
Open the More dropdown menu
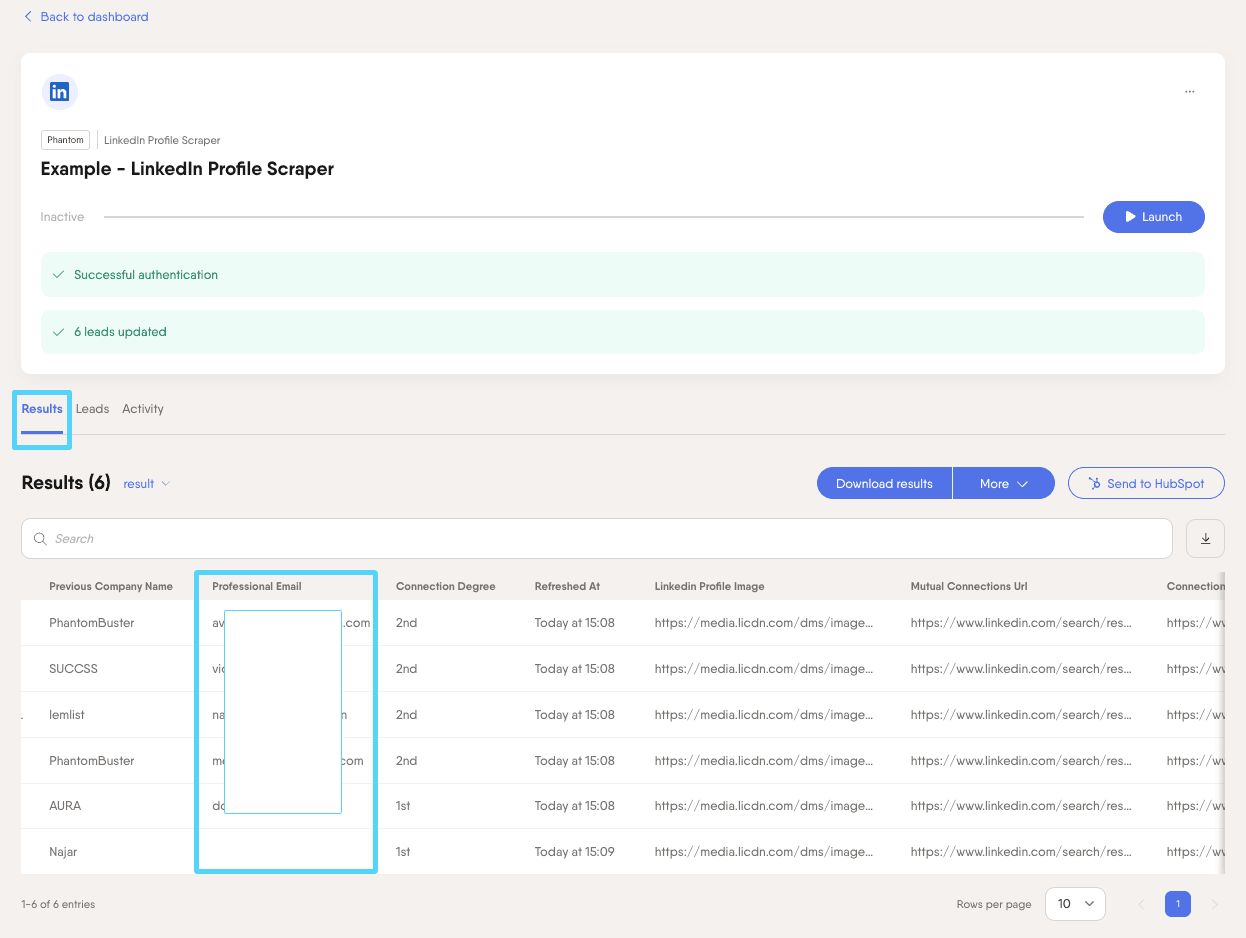1004,483
